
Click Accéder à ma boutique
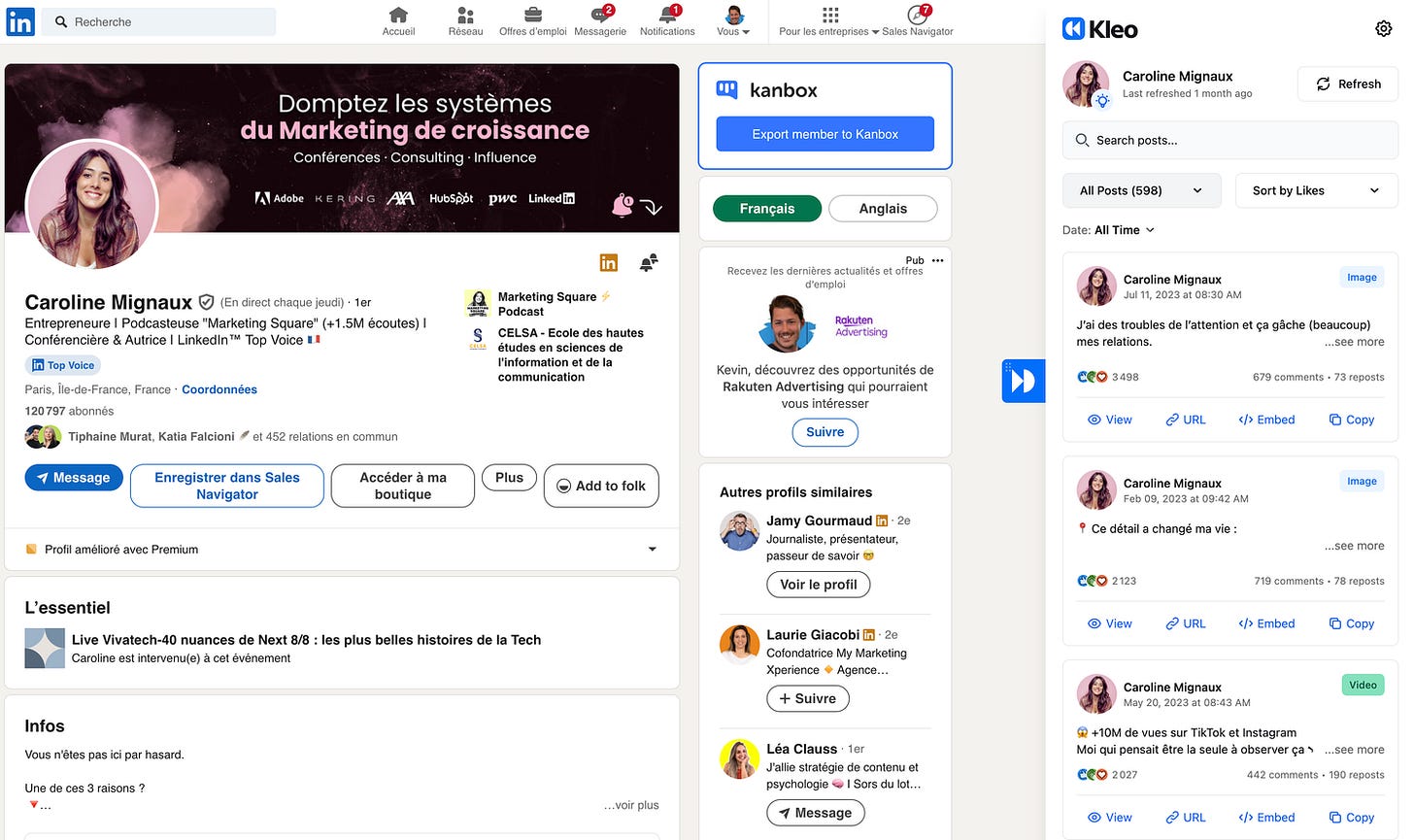coord(403,486)
